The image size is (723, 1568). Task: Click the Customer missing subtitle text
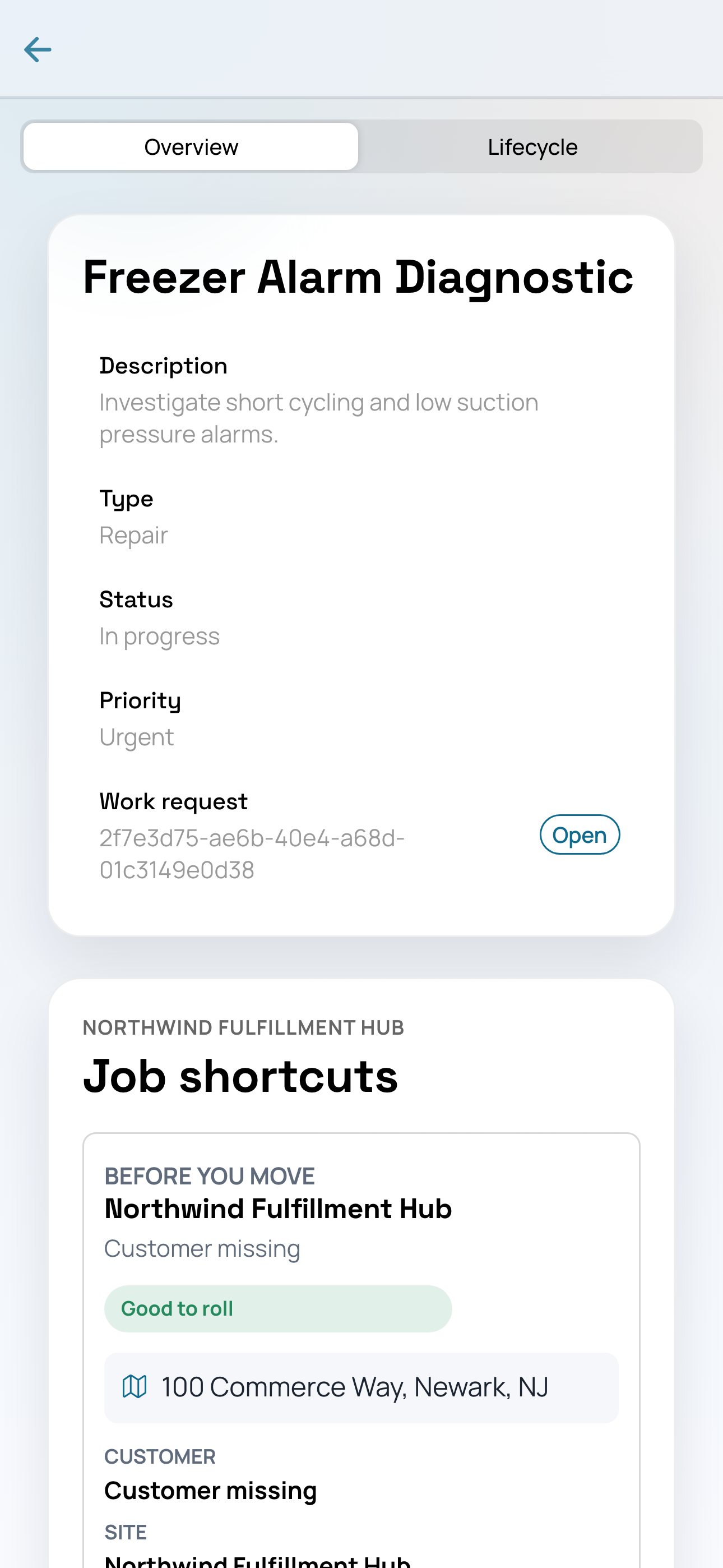click(202, 1248)
